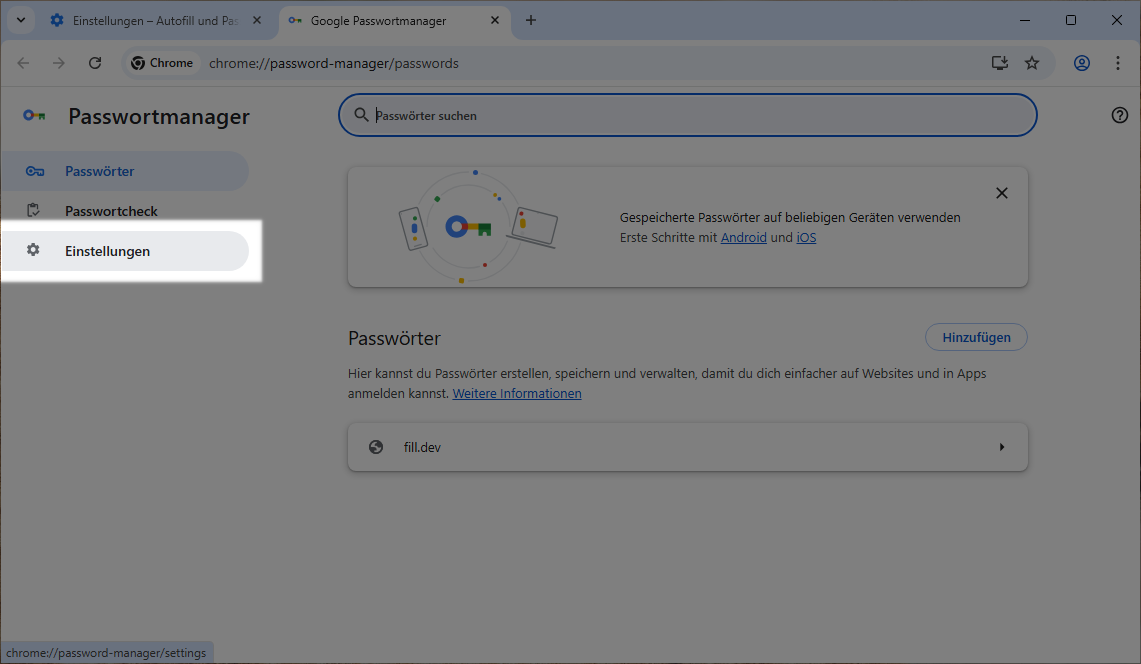Open the Android link

[744, 237]
